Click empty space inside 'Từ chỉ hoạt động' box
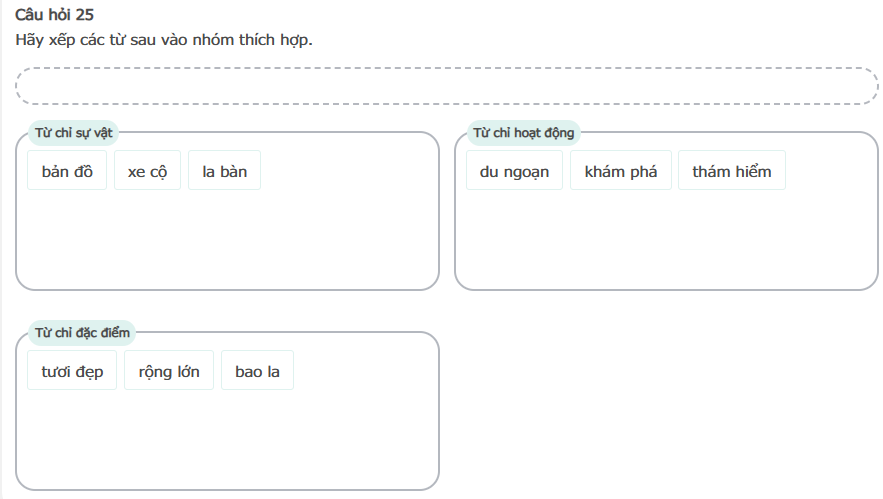Screen dimensions: 883x499 666,241
